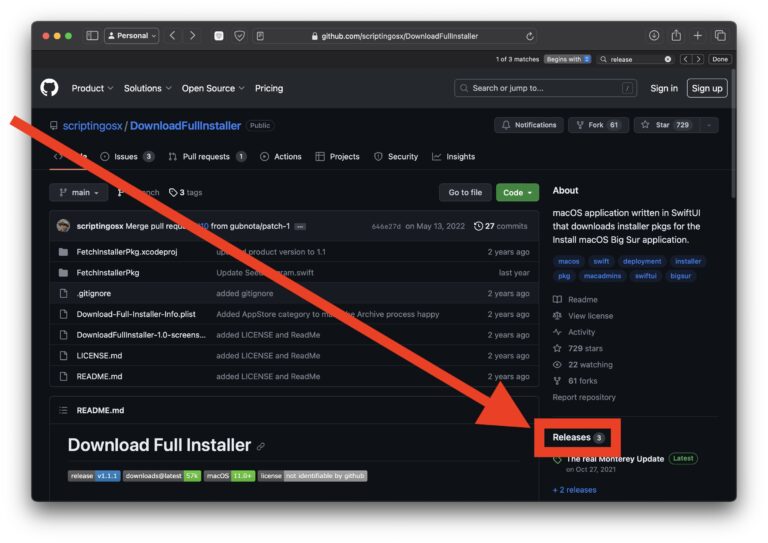Click Done in the find bar

(x=720, y=59)
